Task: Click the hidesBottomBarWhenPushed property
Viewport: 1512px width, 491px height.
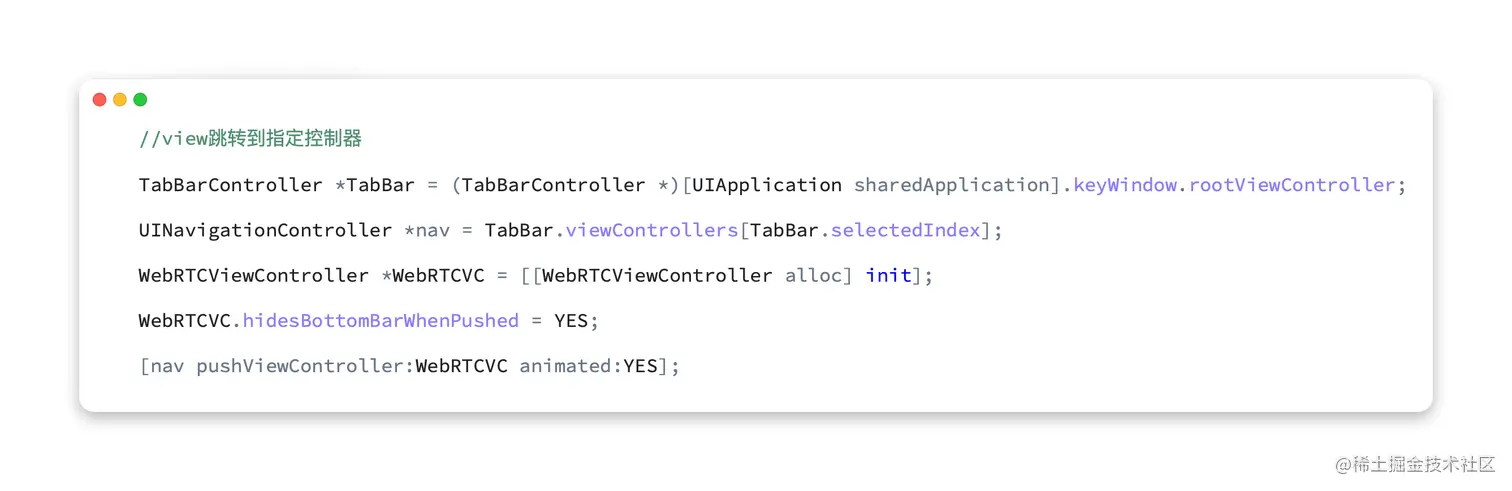Action: point(381,321)
